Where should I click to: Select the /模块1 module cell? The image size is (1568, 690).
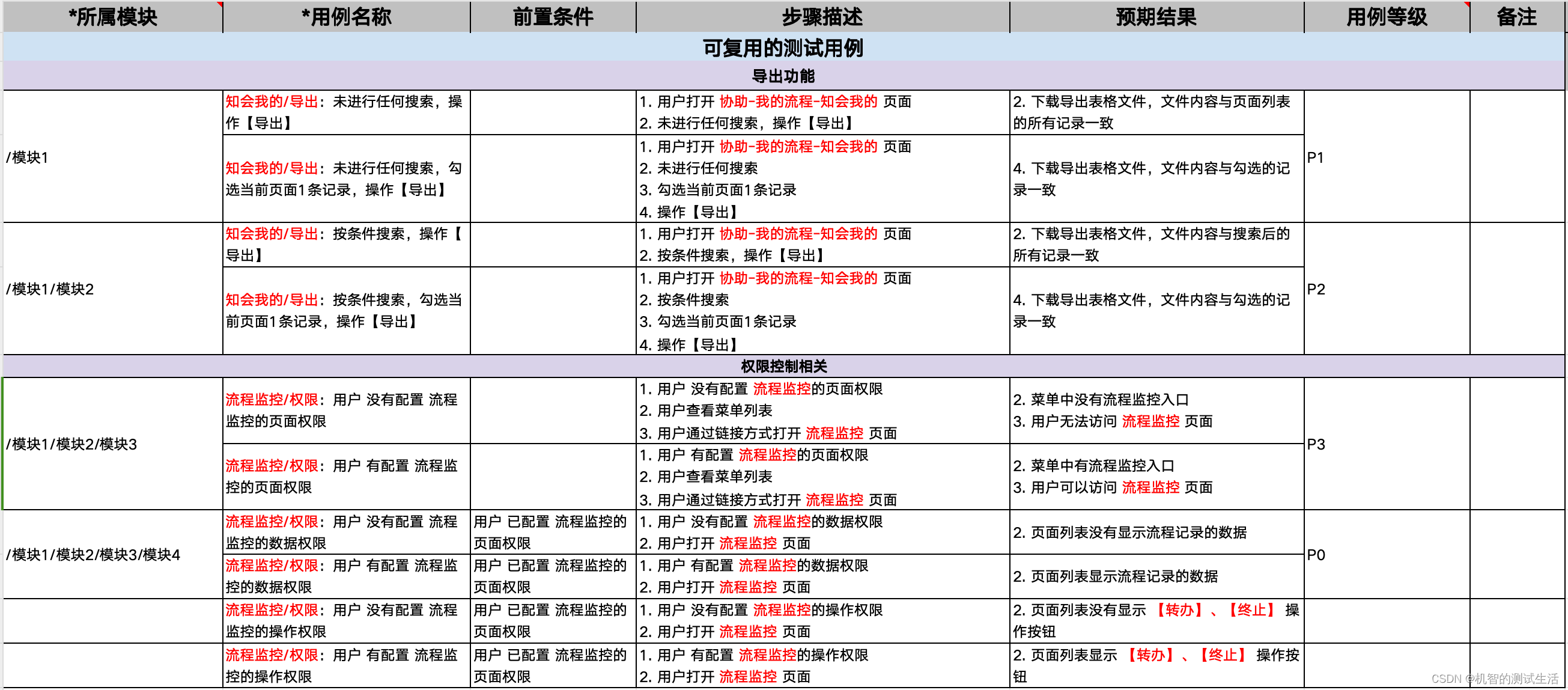28,157
